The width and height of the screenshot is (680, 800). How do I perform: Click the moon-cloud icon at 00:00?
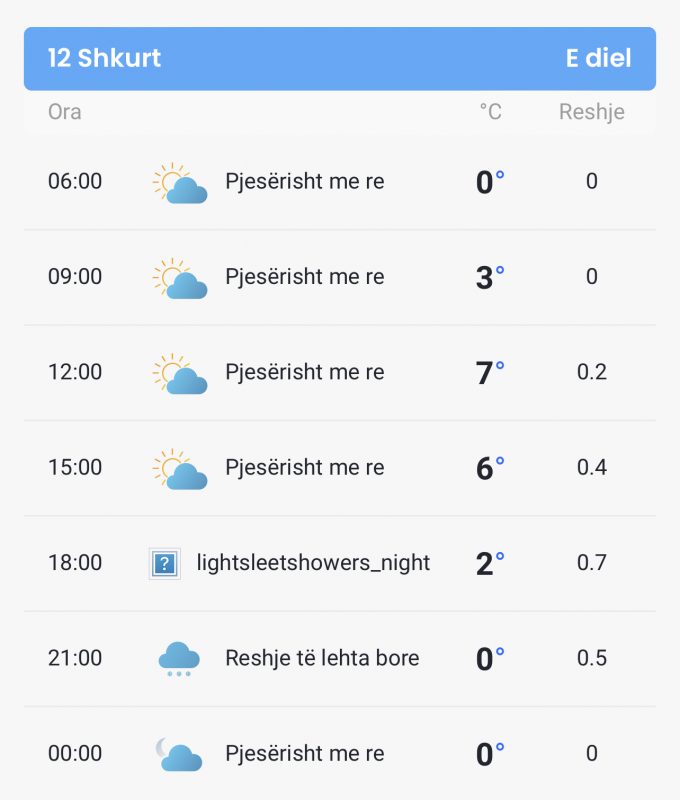(179, 754)
